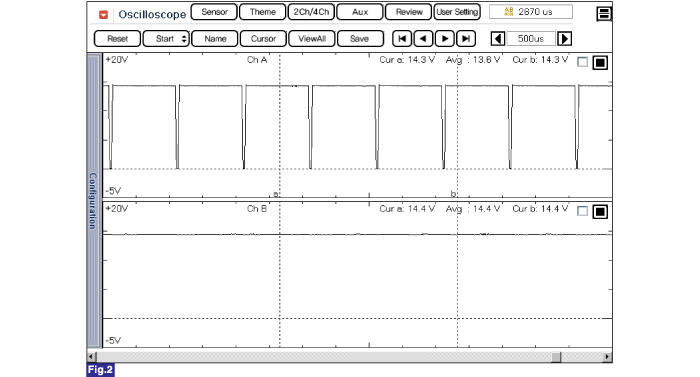The width and height of the screenshot is (700, 377).
Task: Open the Review menu
Action: (408, 12)
